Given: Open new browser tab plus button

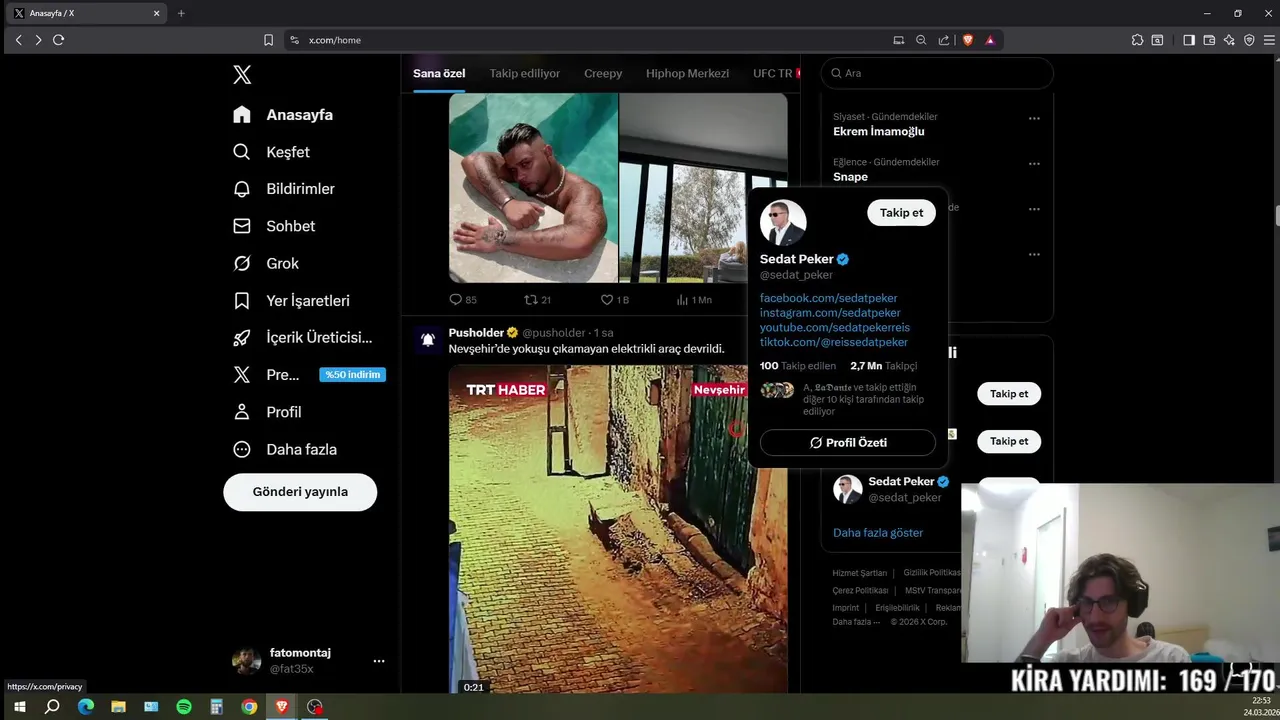Looking at the screenshot, I should (181, 13).
